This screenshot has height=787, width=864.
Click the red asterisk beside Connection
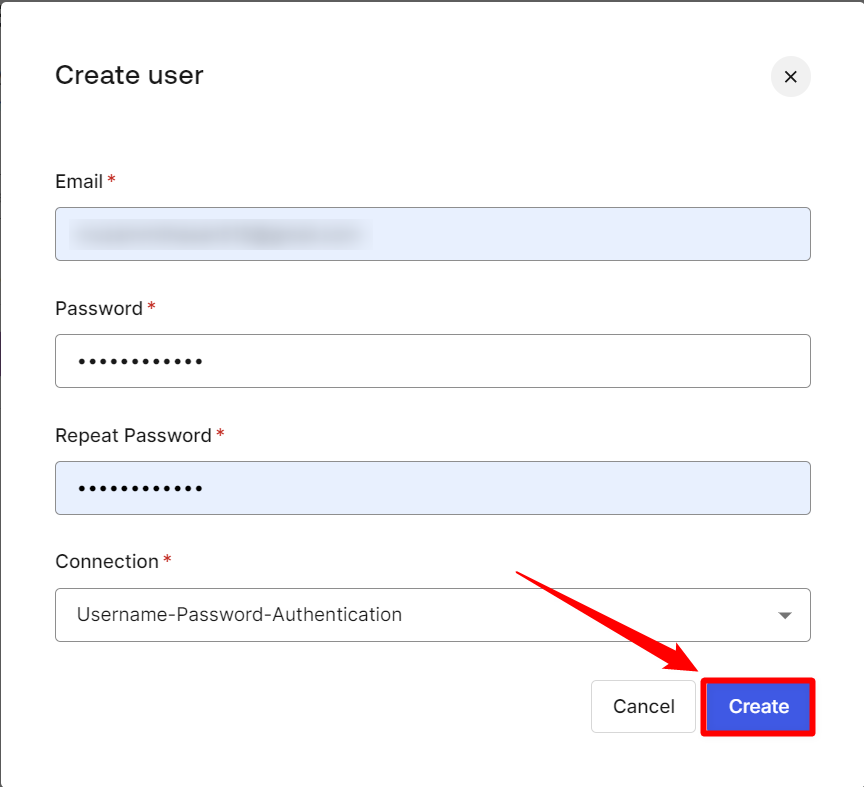click(x=168, y=561)
